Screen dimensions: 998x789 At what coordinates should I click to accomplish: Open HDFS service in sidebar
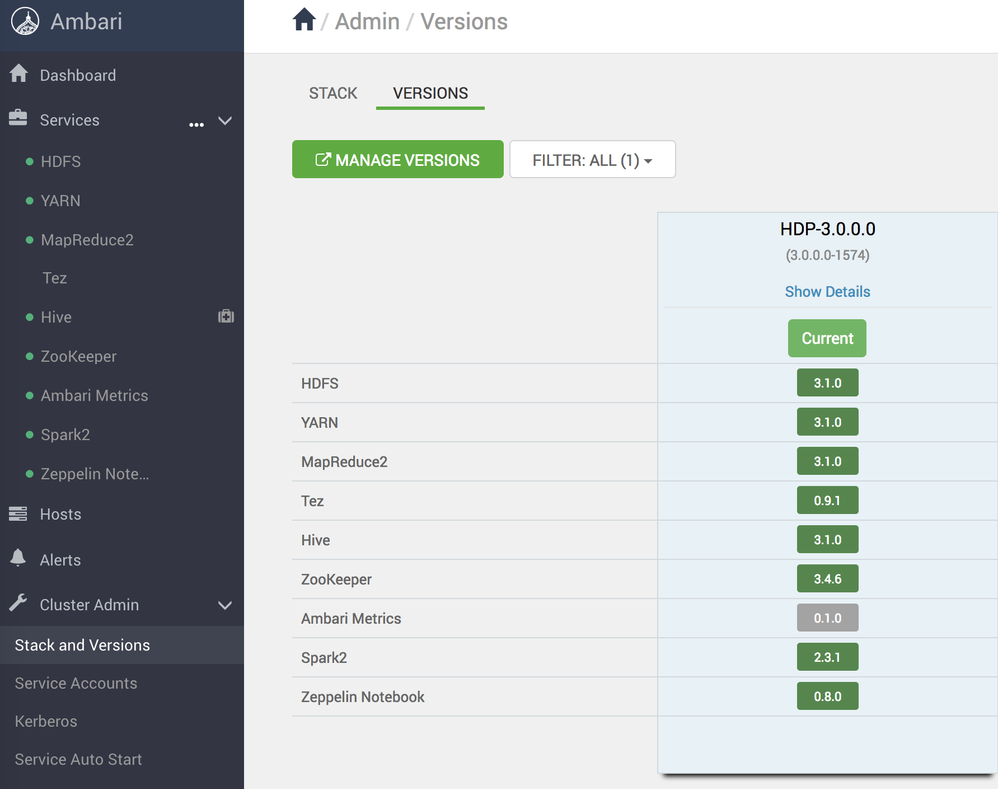pyautogui.click(x=60, y=162)
